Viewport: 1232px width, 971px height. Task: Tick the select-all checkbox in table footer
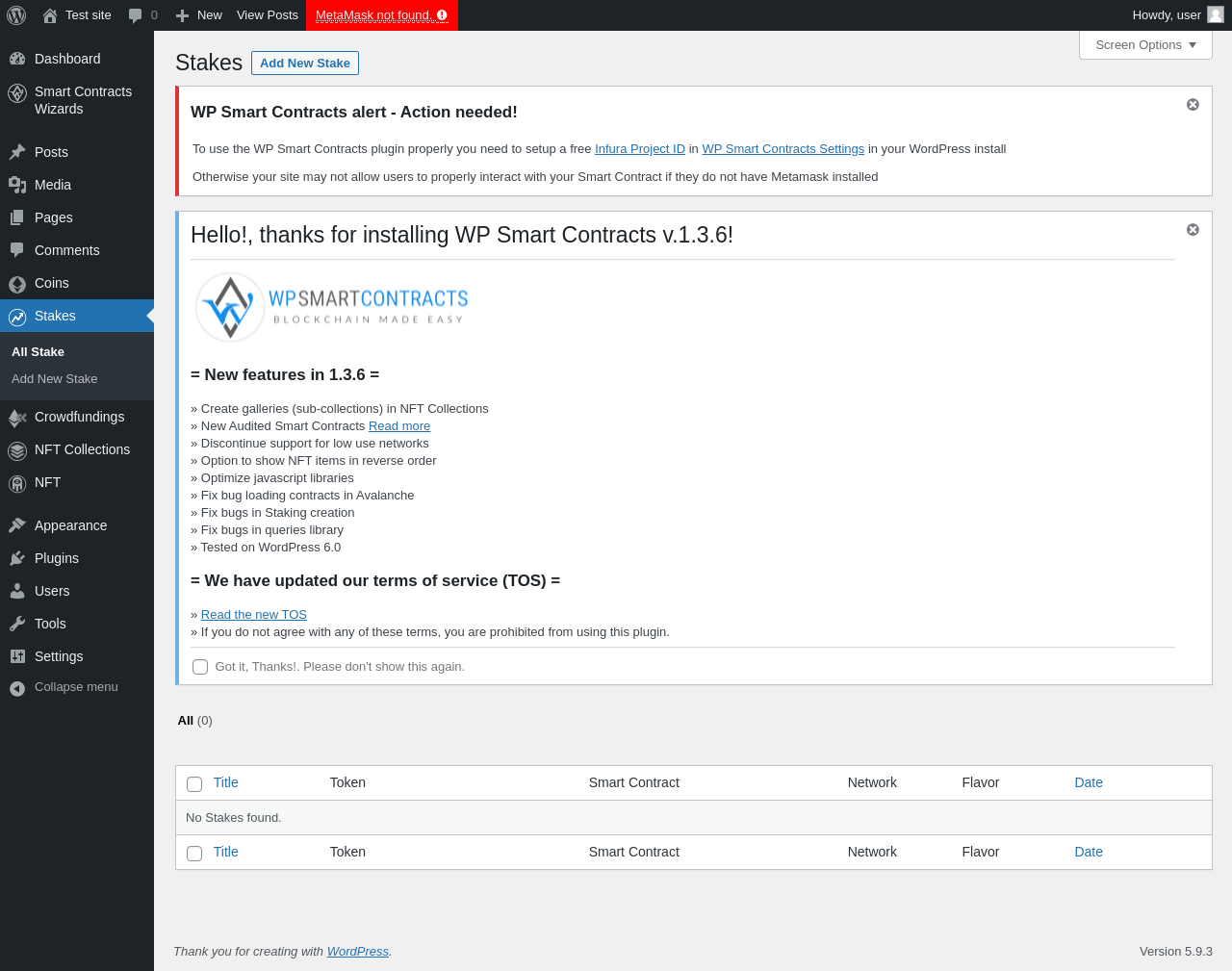pyautogui.click(x=194, y=854)
